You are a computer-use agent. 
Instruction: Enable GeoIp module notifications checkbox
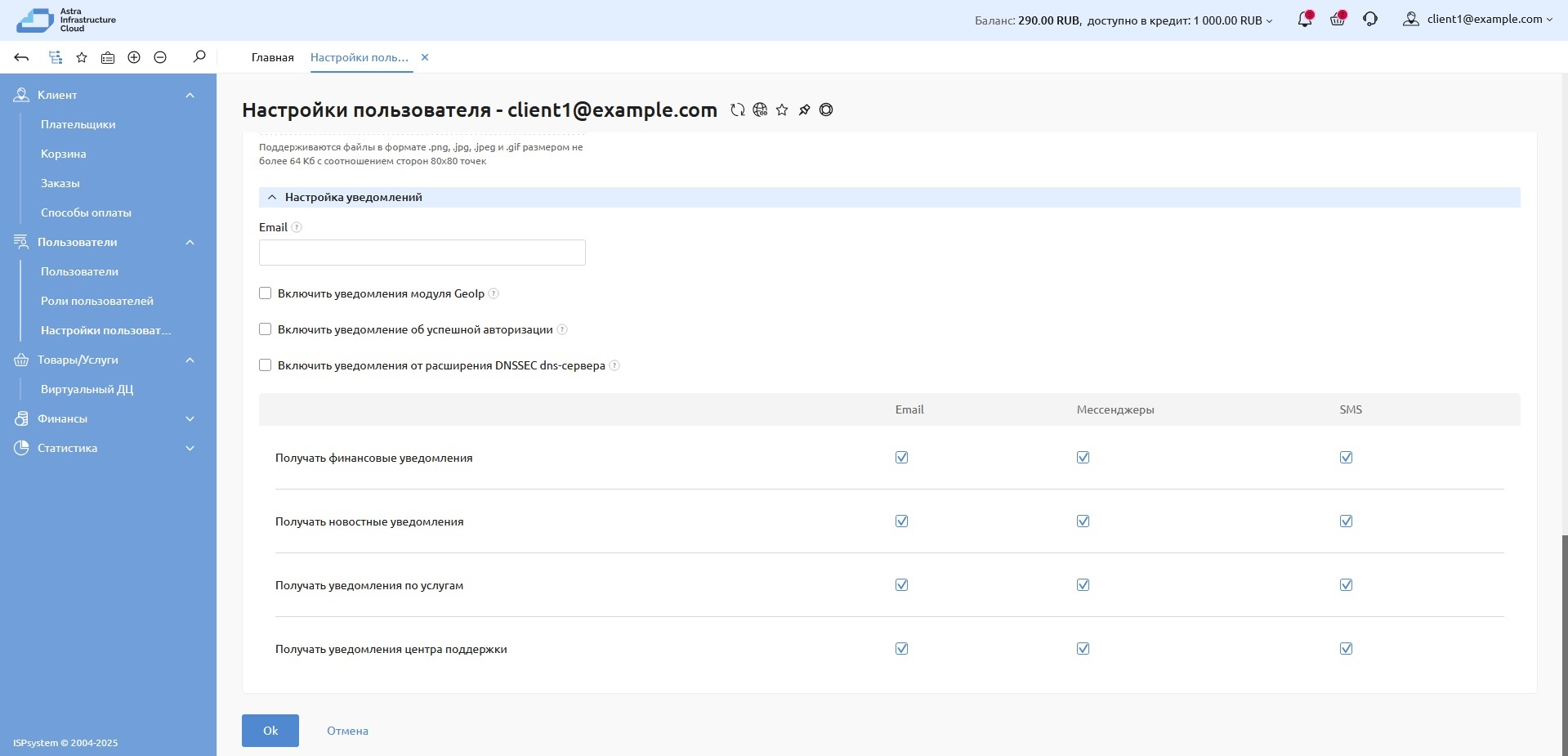[x=265, y=293]
